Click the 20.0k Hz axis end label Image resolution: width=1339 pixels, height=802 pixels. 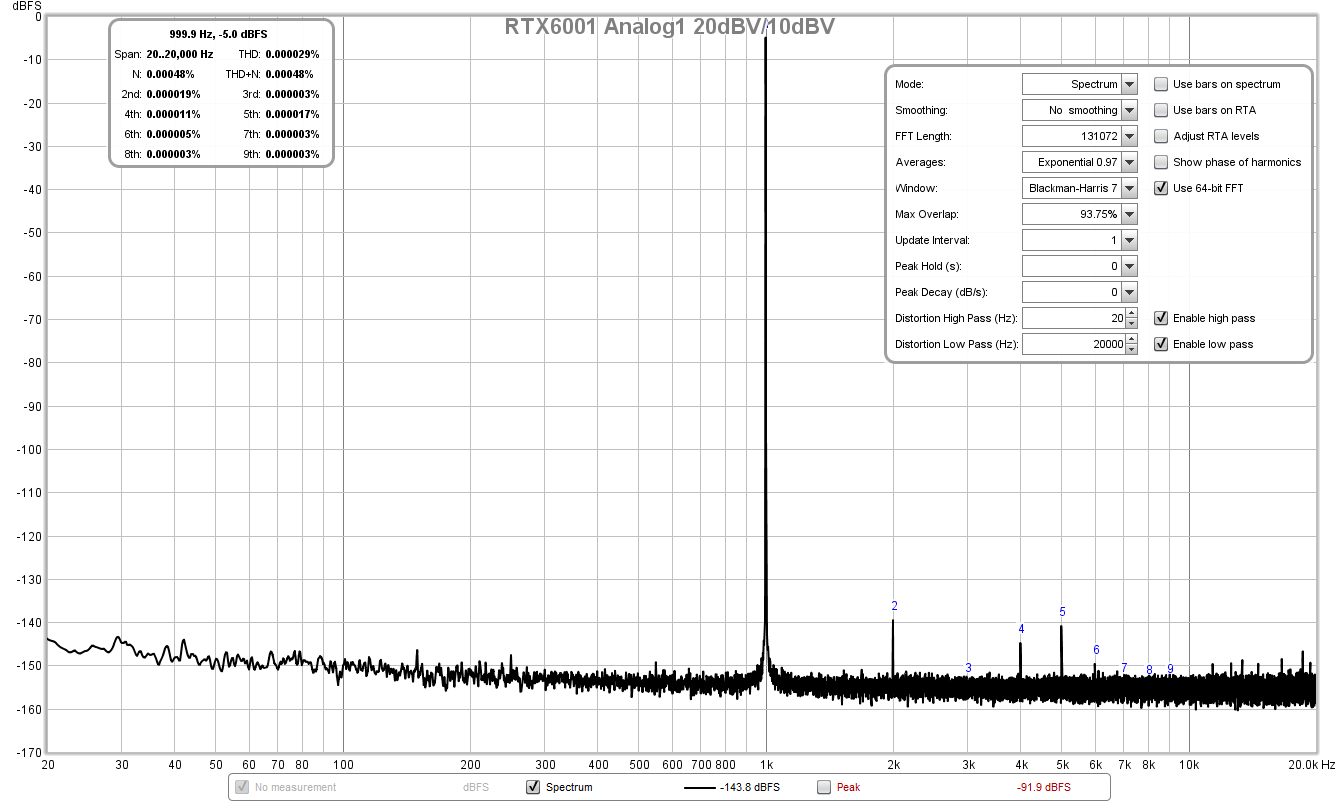point(1311,765)
